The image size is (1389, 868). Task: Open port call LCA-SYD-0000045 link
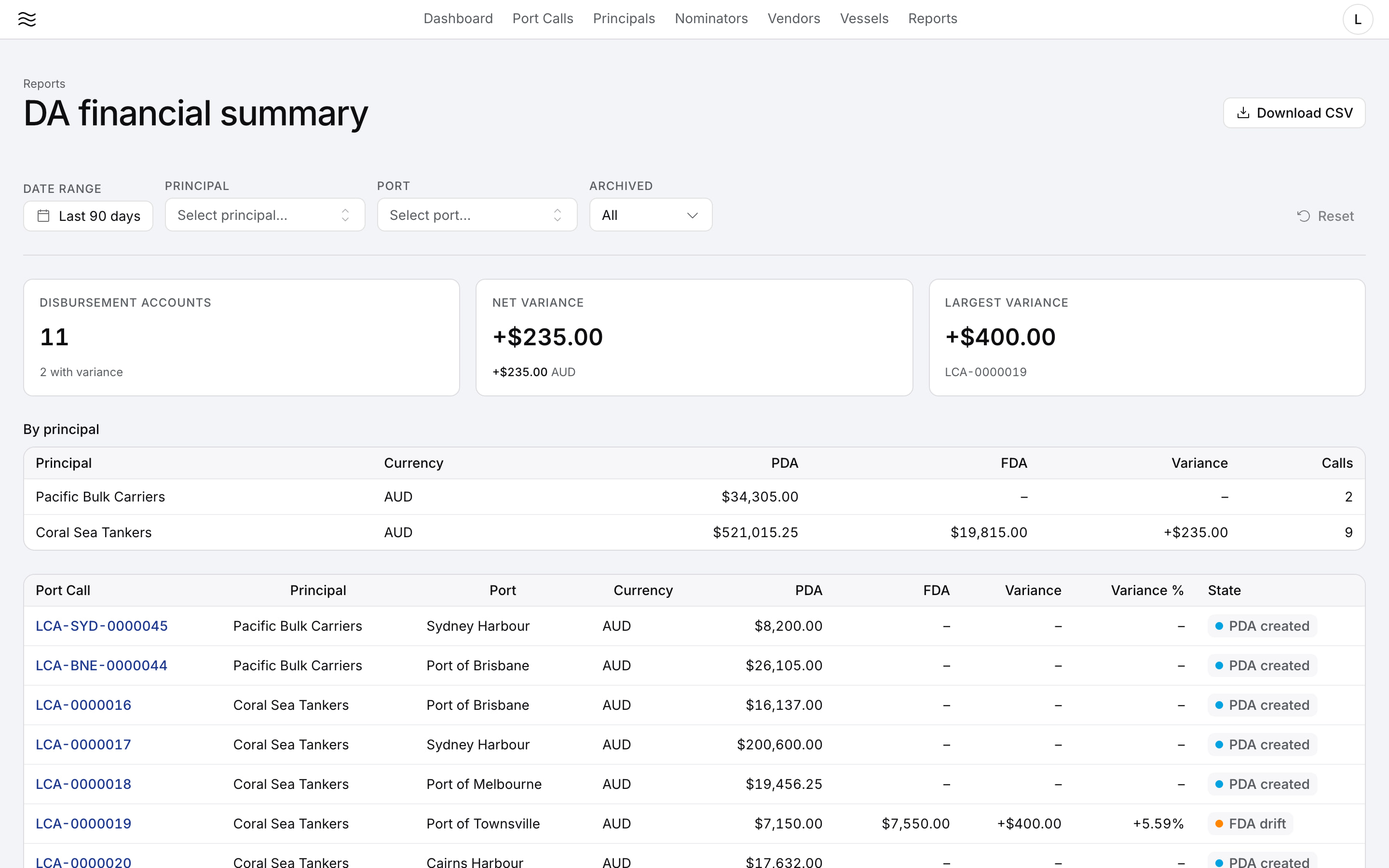102,626
